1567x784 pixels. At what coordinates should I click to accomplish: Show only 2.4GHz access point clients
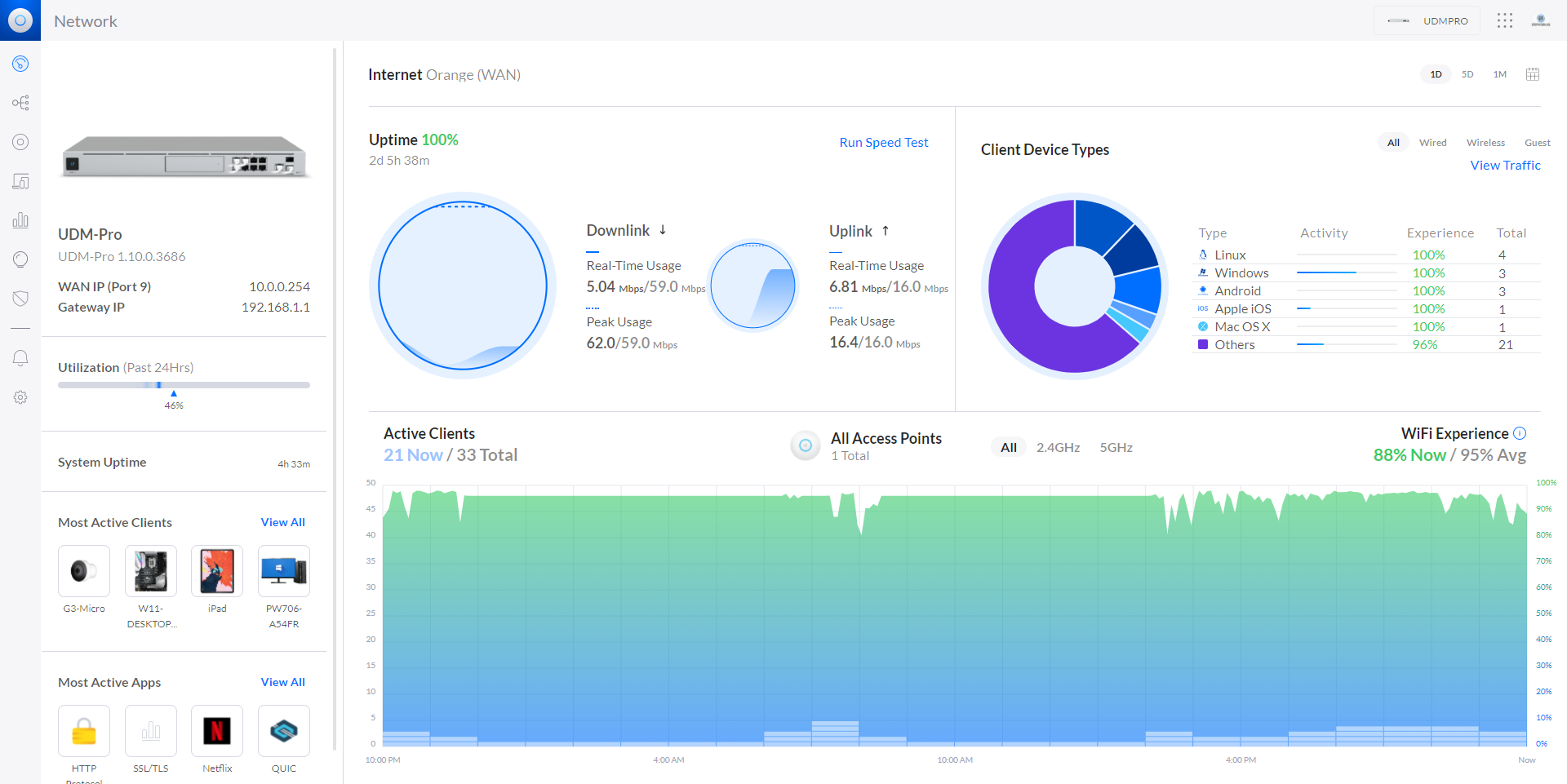tap(1058, 447)
